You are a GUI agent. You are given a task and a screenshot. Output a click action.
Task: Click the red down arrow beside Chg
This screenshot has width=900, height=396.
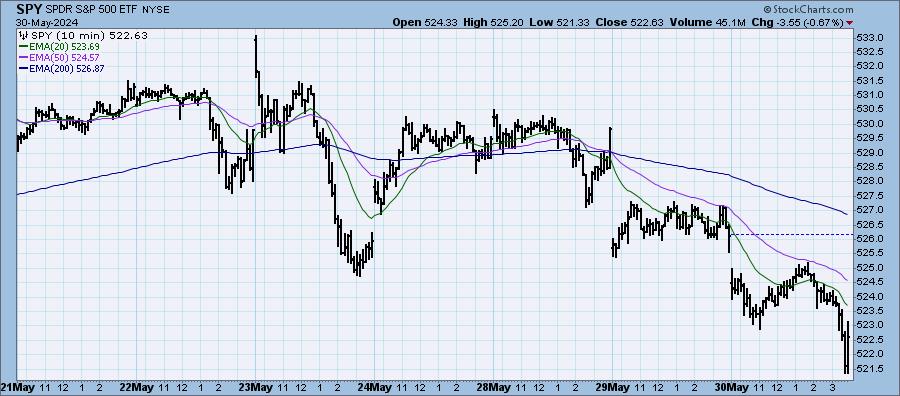tap(849, 23)
